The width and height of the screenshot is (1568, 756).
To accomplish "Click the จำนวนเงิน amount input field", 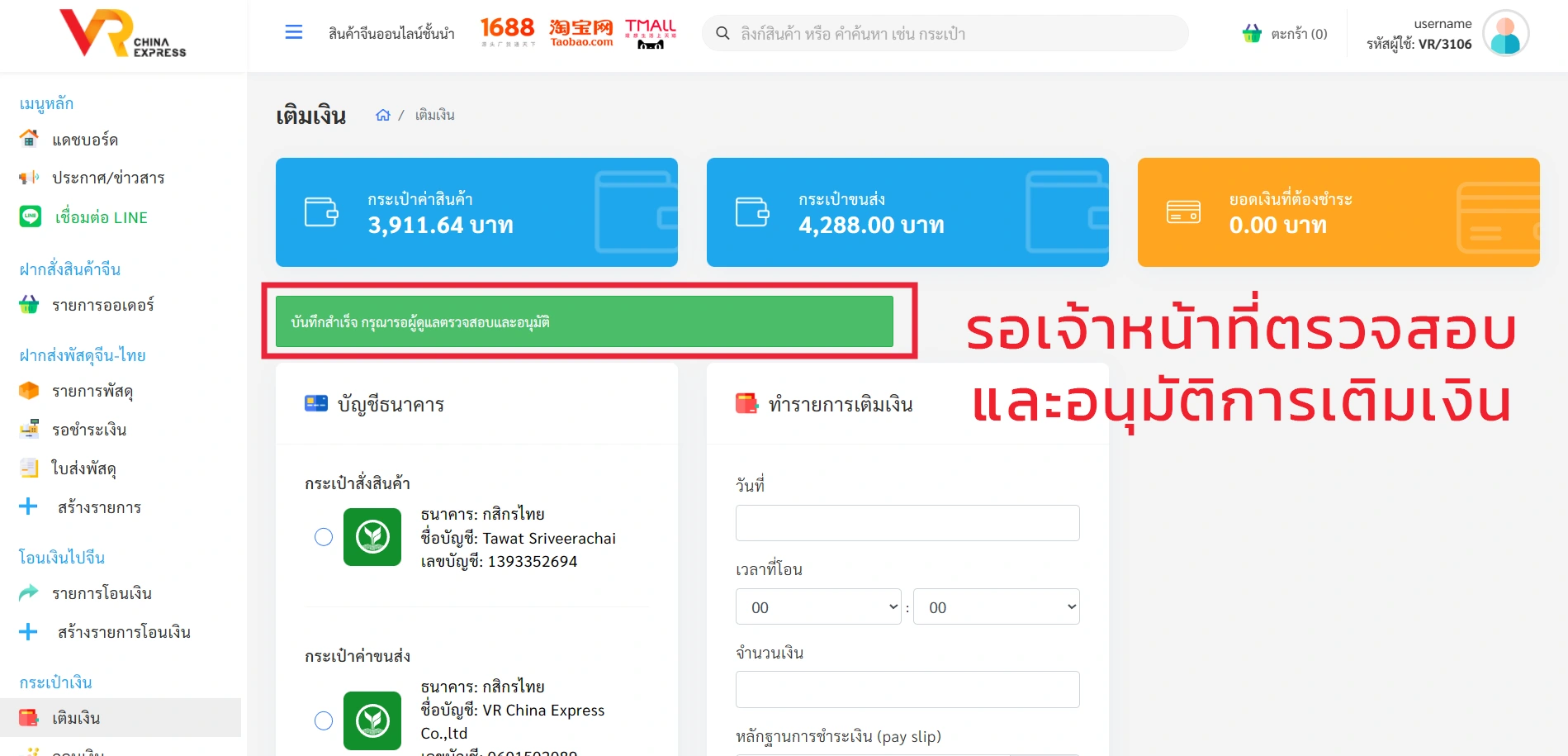I will pyautogui.click(x=907, y=689).
